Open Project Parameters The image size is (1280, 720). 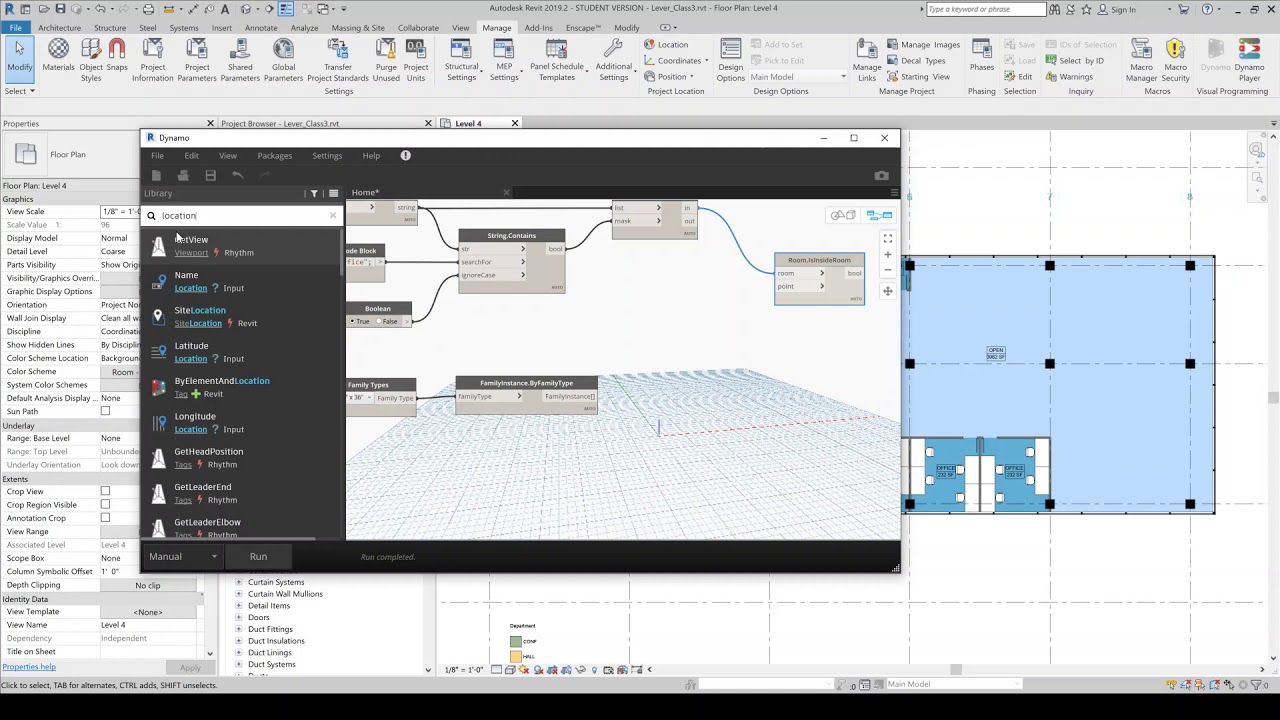coord(196,60)
